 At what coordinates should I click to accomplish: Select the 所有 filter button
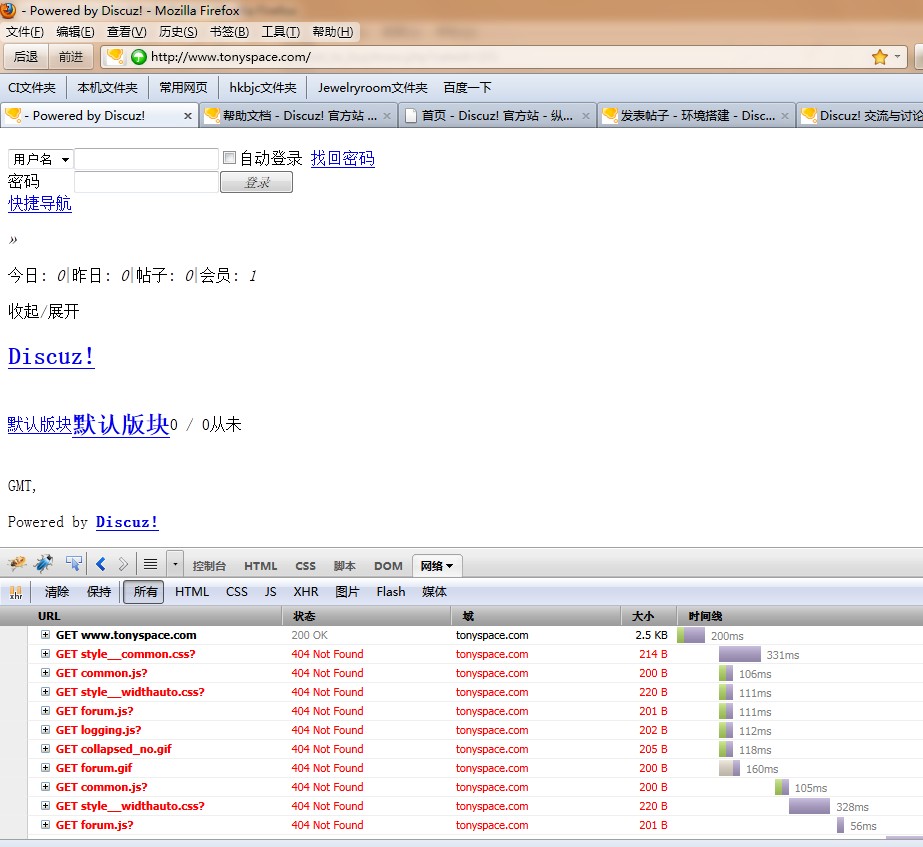pos(146,592)
